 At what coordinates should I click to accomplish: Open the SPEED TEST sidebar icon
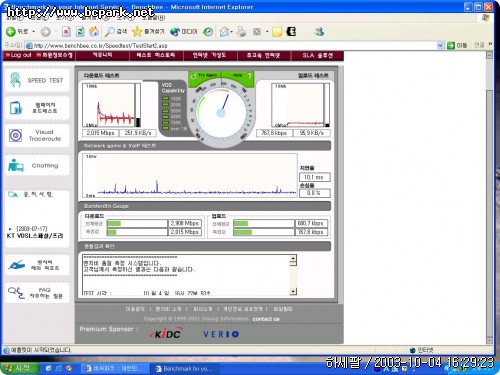pos(15,80)
